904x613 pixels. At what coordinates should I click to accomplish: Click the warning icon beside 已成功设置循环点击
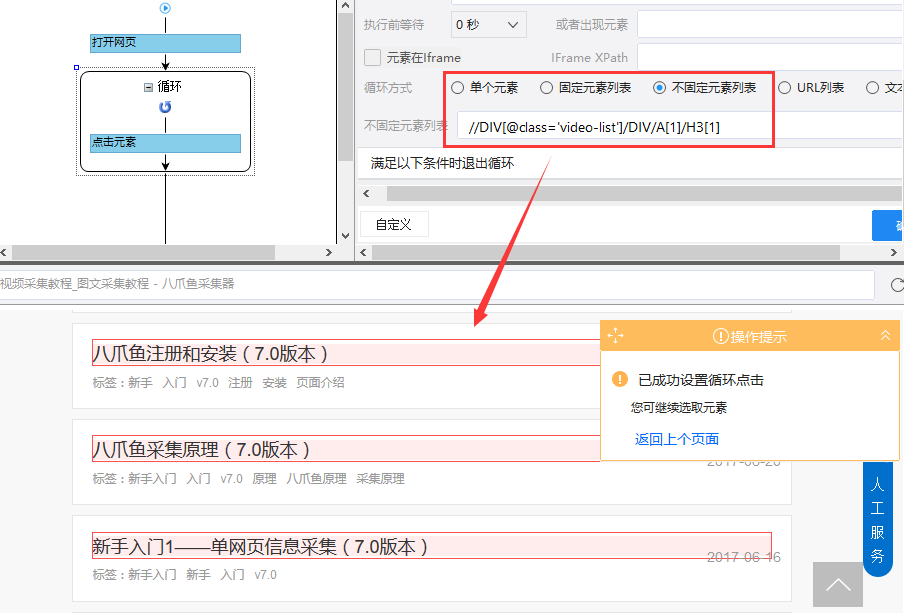620,379
